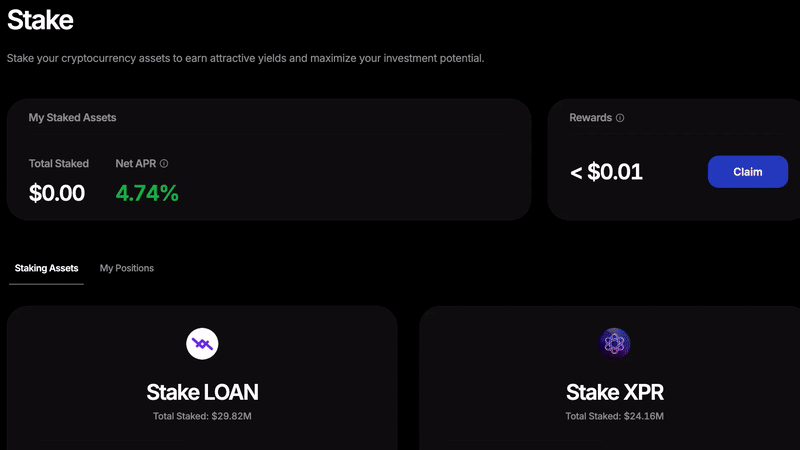Click XPR's Total Staked $24.16M text
The image size is (800, 450).
pos(615,416)
